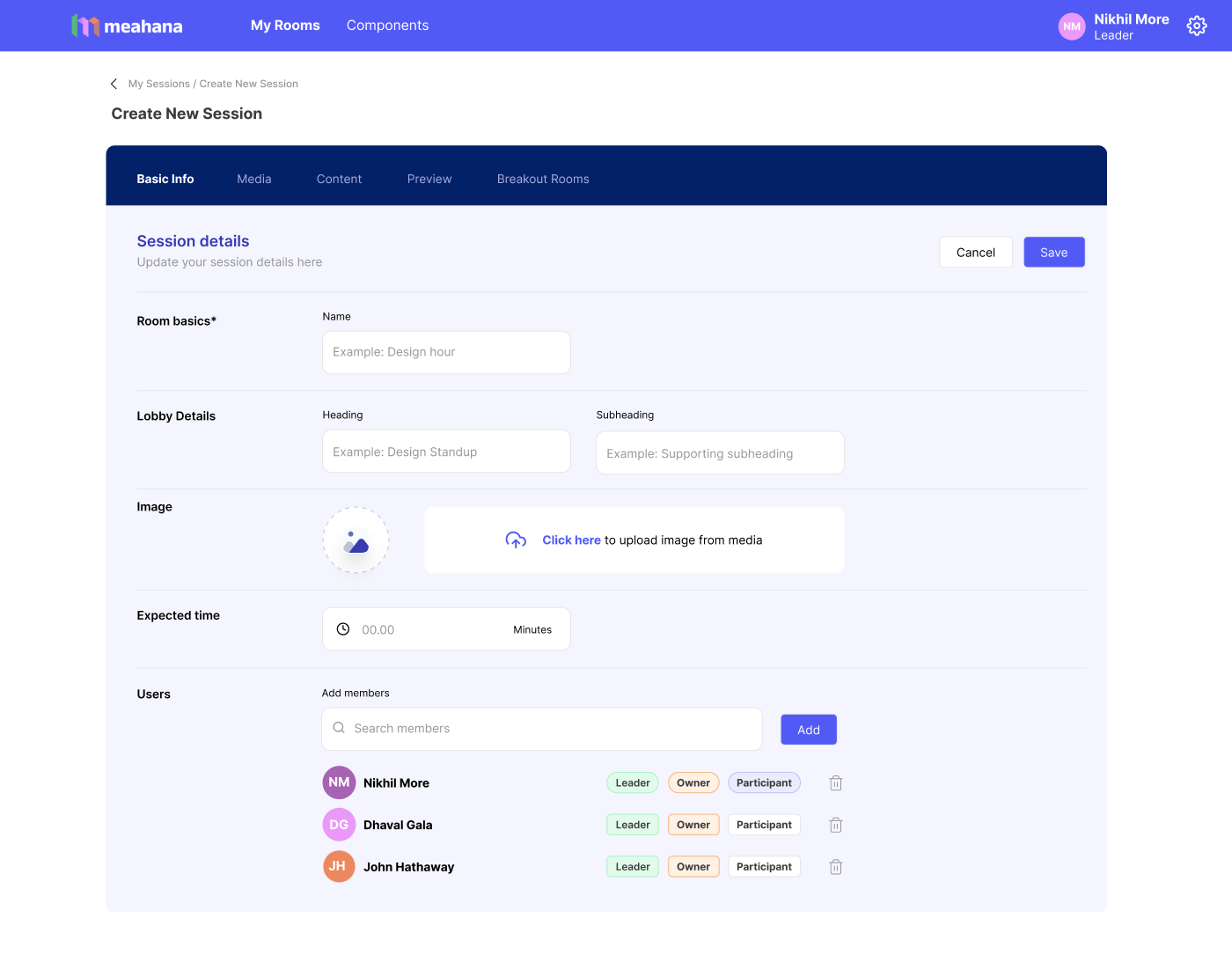Delete Dhaval Gala from members
The width and height of the screenshot is (1232, 955).
tap(836, 825)
